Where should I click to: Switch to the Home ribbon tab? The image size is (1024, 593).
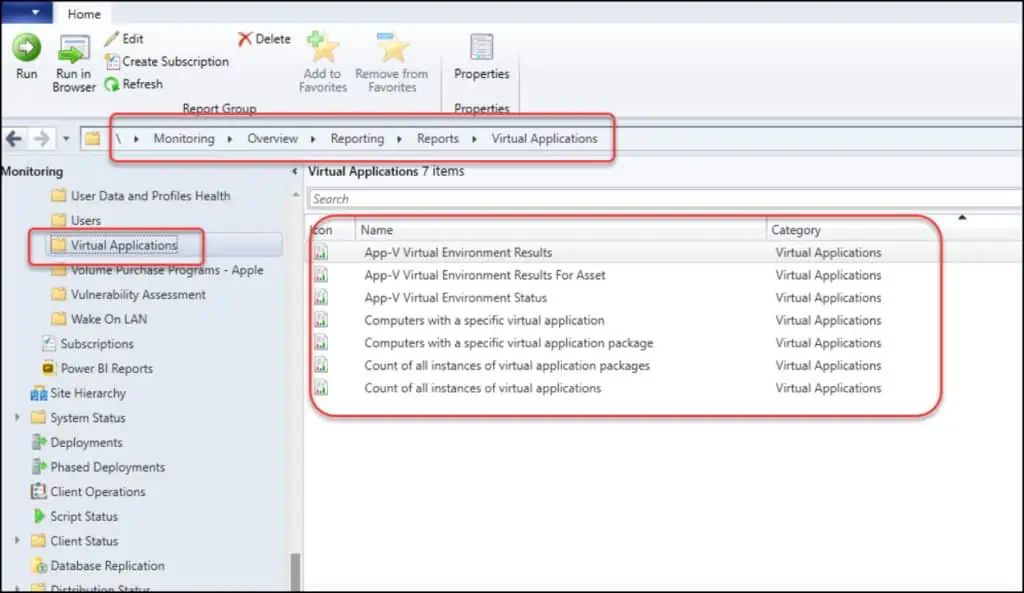coord(84,14)
